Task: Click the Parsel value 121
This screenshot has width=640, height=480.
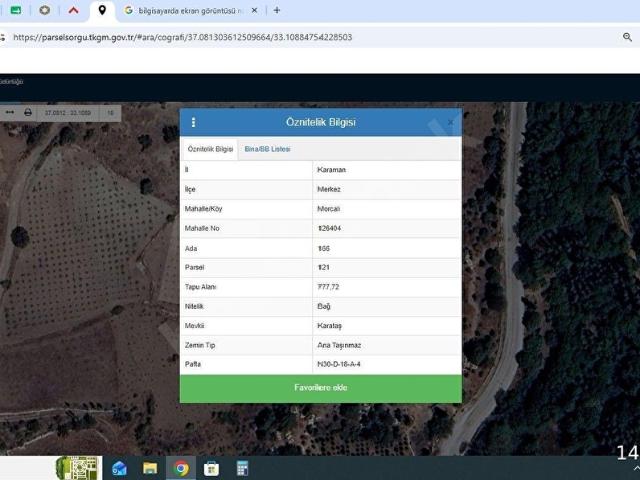Action: pos(323,267)
